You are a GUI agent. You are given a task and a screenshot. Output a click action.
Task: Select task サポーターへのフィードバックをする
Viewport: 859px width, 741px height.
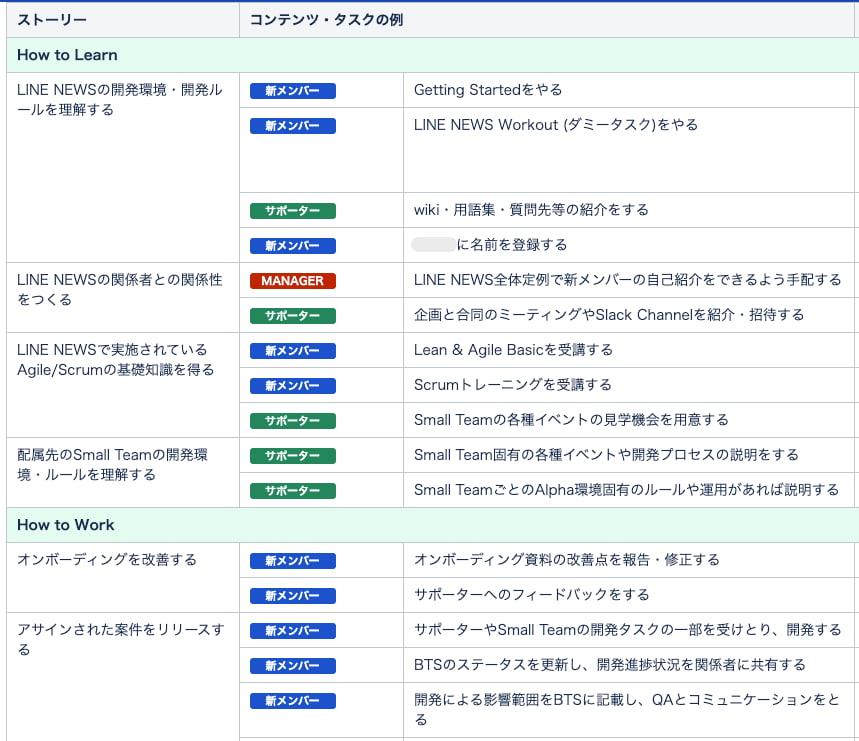point(532,595)
